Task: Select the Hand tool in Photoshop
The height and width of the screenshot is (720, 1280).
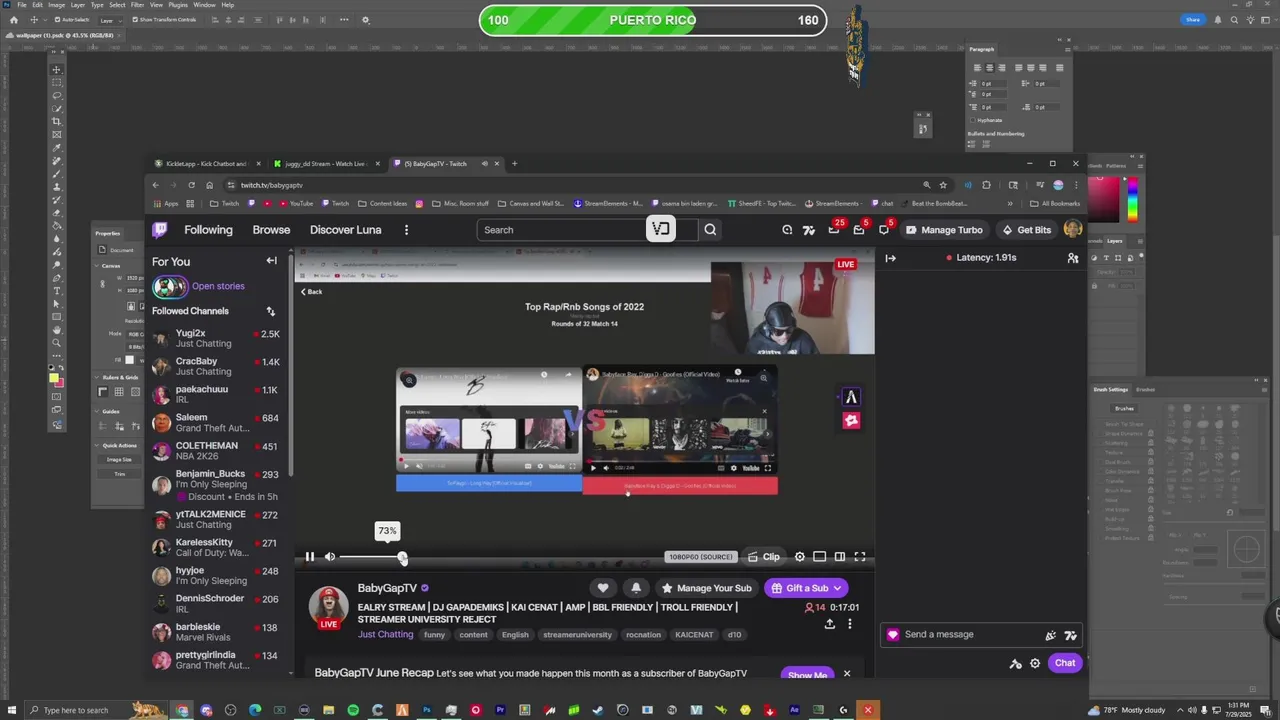Action: [x=56, y=329]
